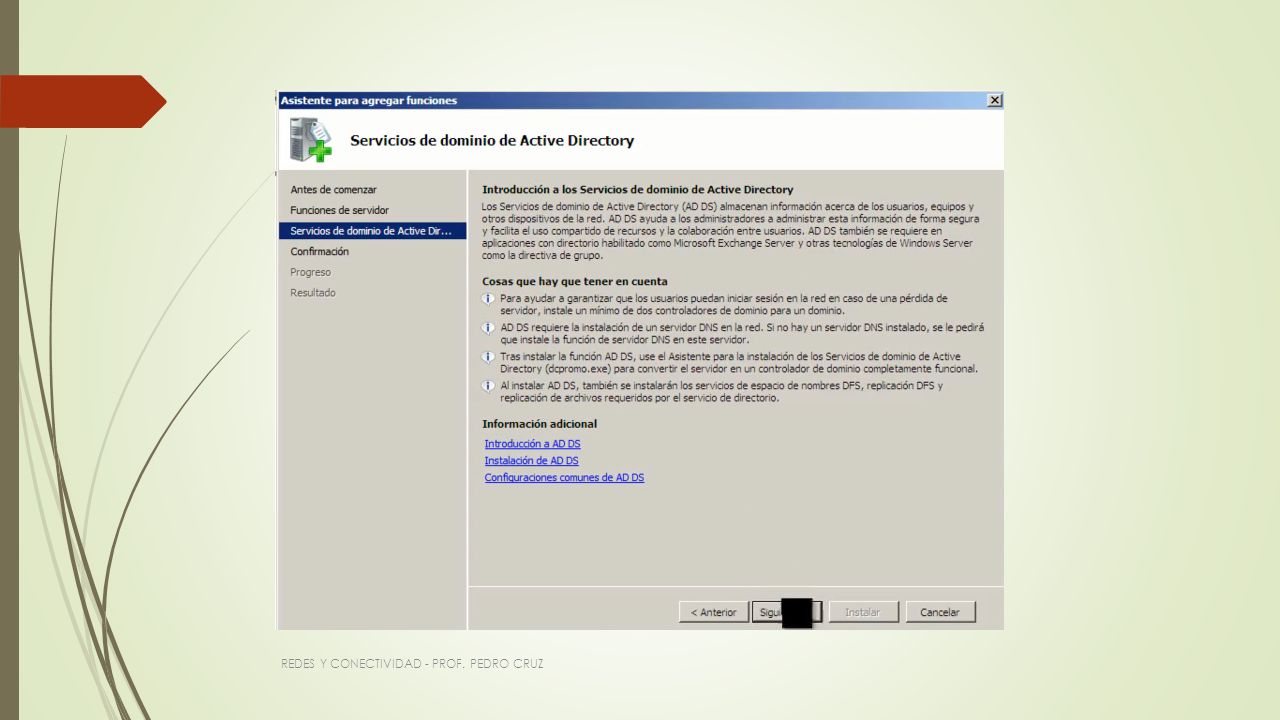Click the Active Directory server role header icon
Screen dimensions: 1280x720
point(310,140)
